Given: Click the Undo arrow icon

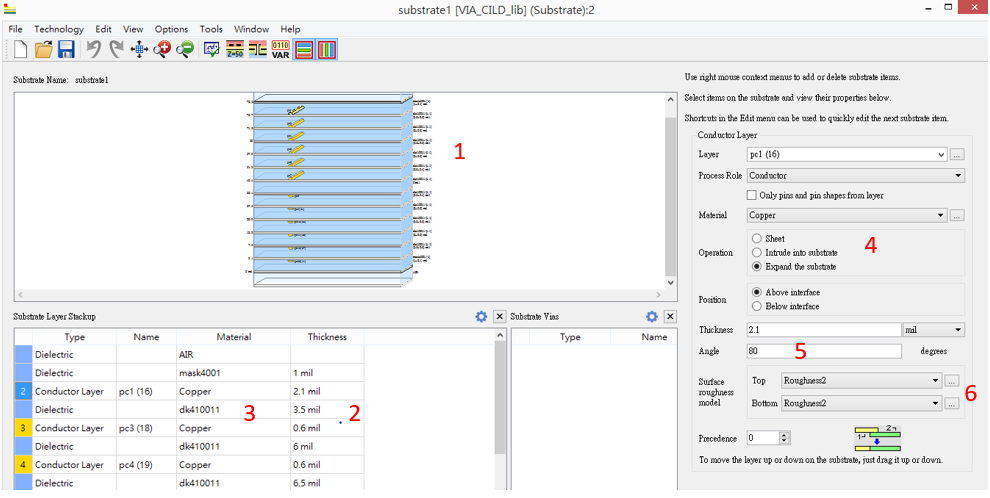Looking at the screenshot, I should (93, 49).
